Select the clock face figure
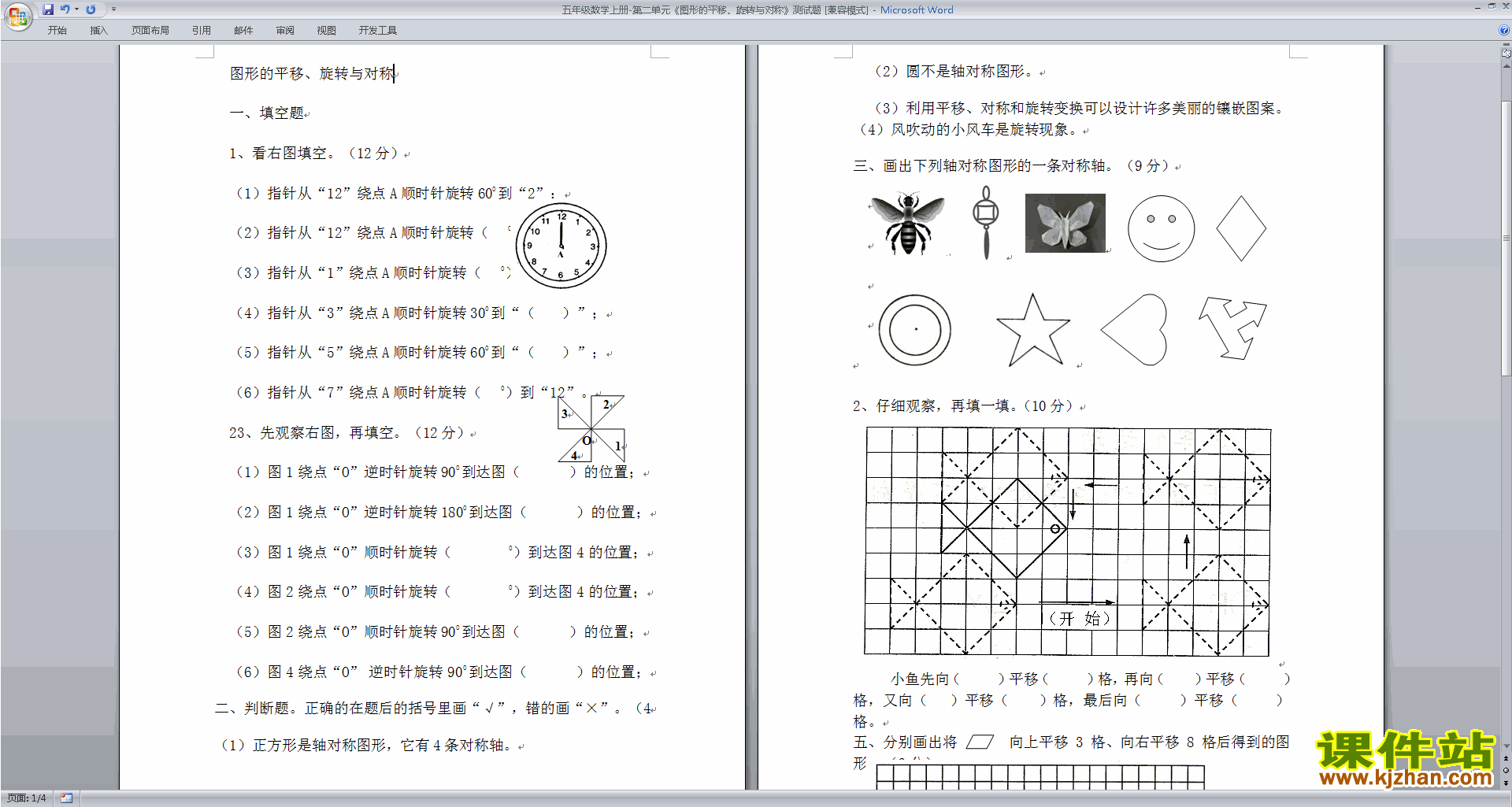Viewport: 1512px width, 807px height. (561, 246)
